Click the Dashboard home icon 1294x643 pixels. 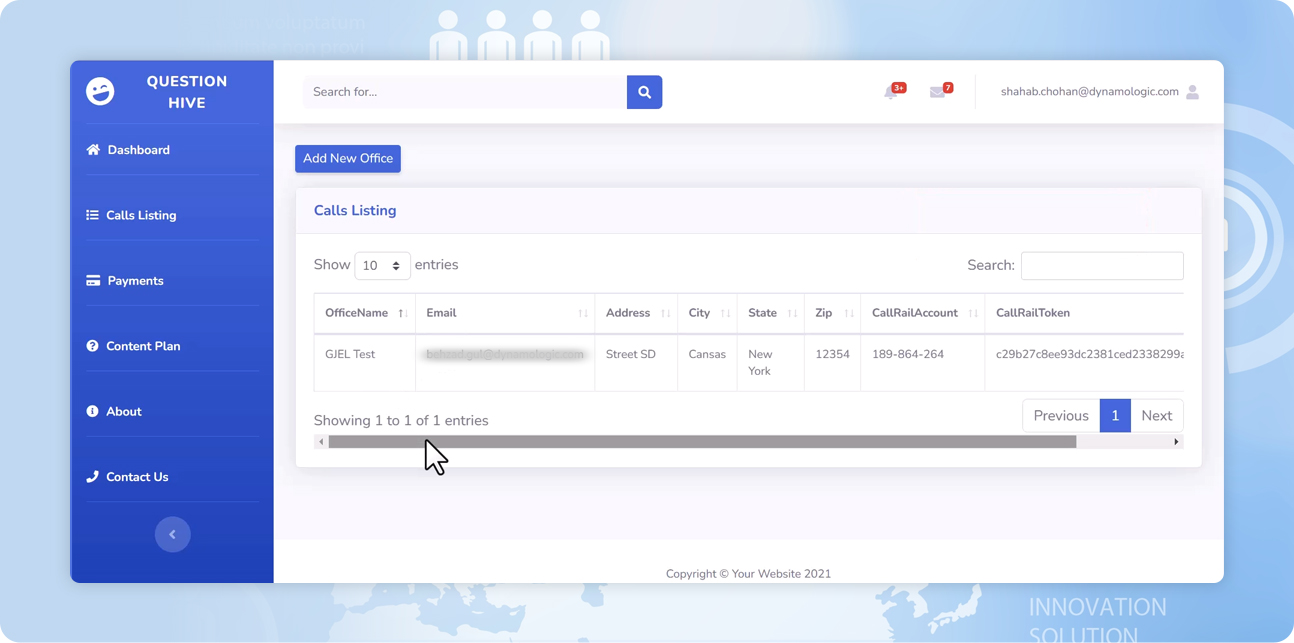[x=93, y=150]
